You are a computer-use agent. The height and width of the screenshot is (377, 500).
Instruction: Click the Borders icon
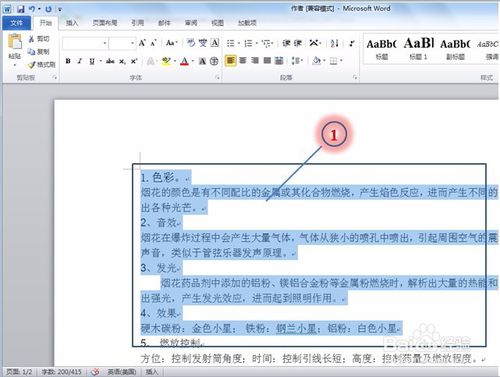334,61
